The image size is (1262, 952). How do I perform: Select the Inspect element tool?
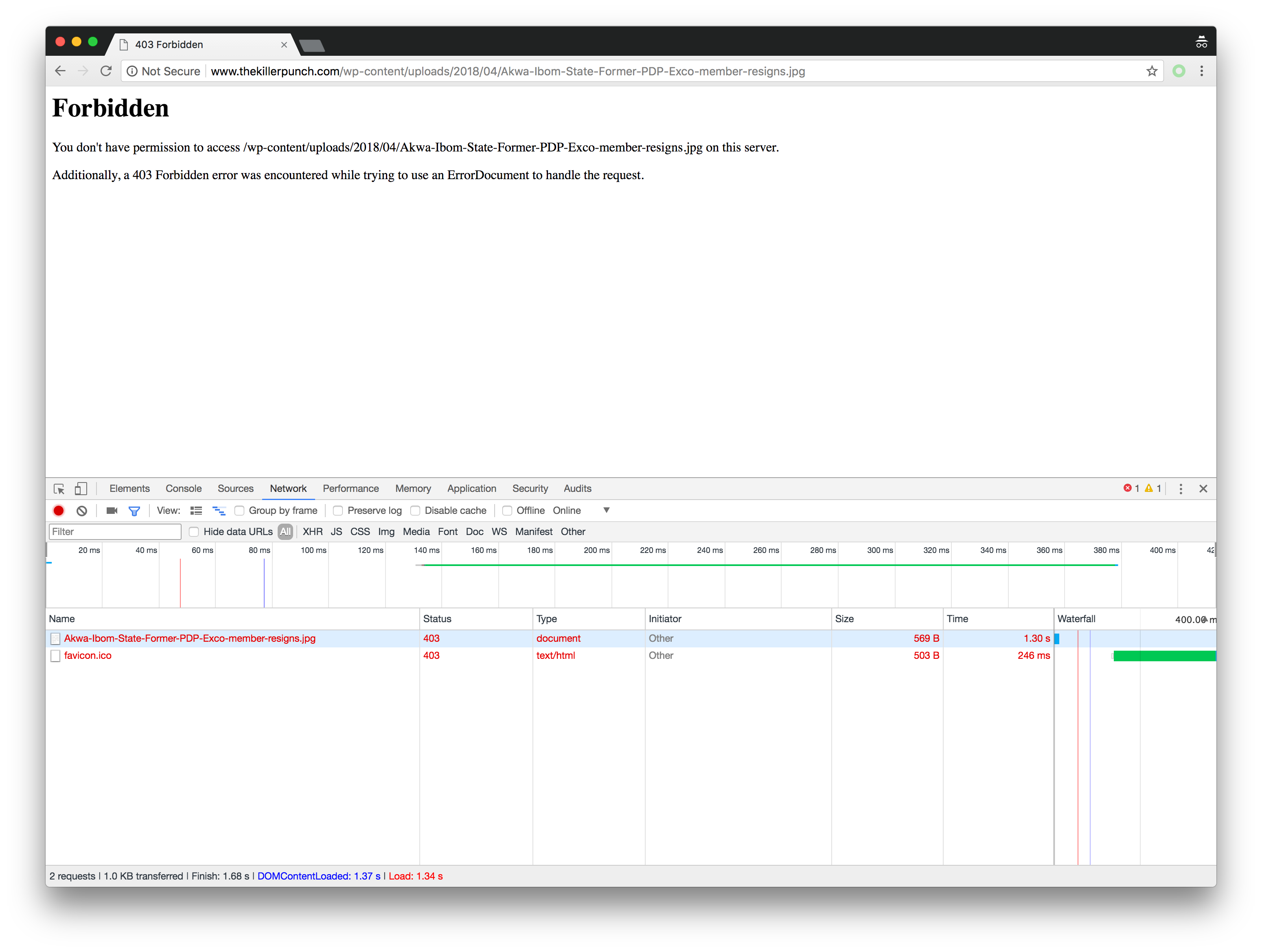click(x=59, y=489)
